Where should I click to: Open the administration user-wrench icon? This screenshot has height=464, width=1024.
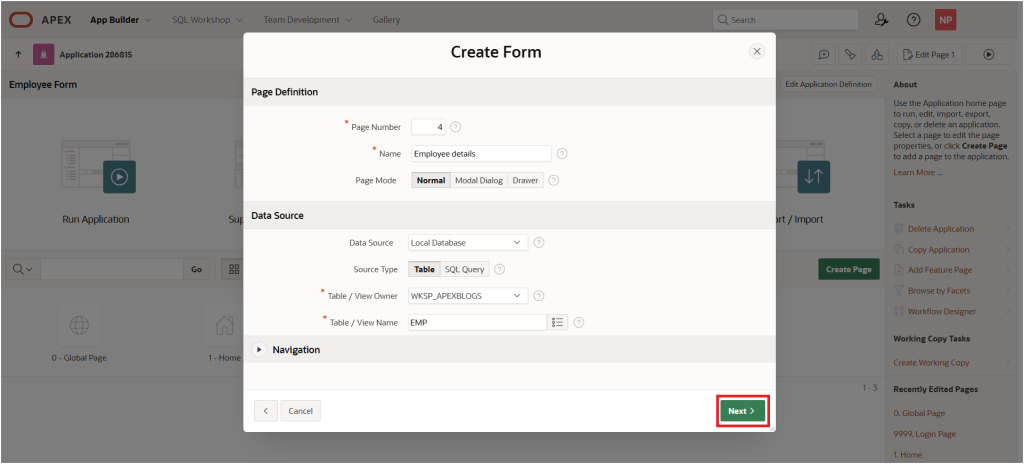click(x=881, y=20)
